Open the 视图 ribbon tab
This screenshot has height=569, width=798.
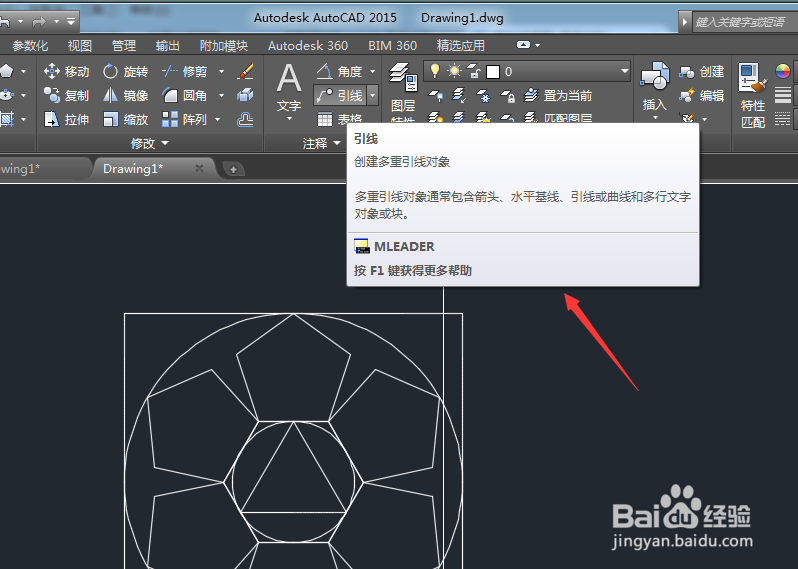click(79, 46)
